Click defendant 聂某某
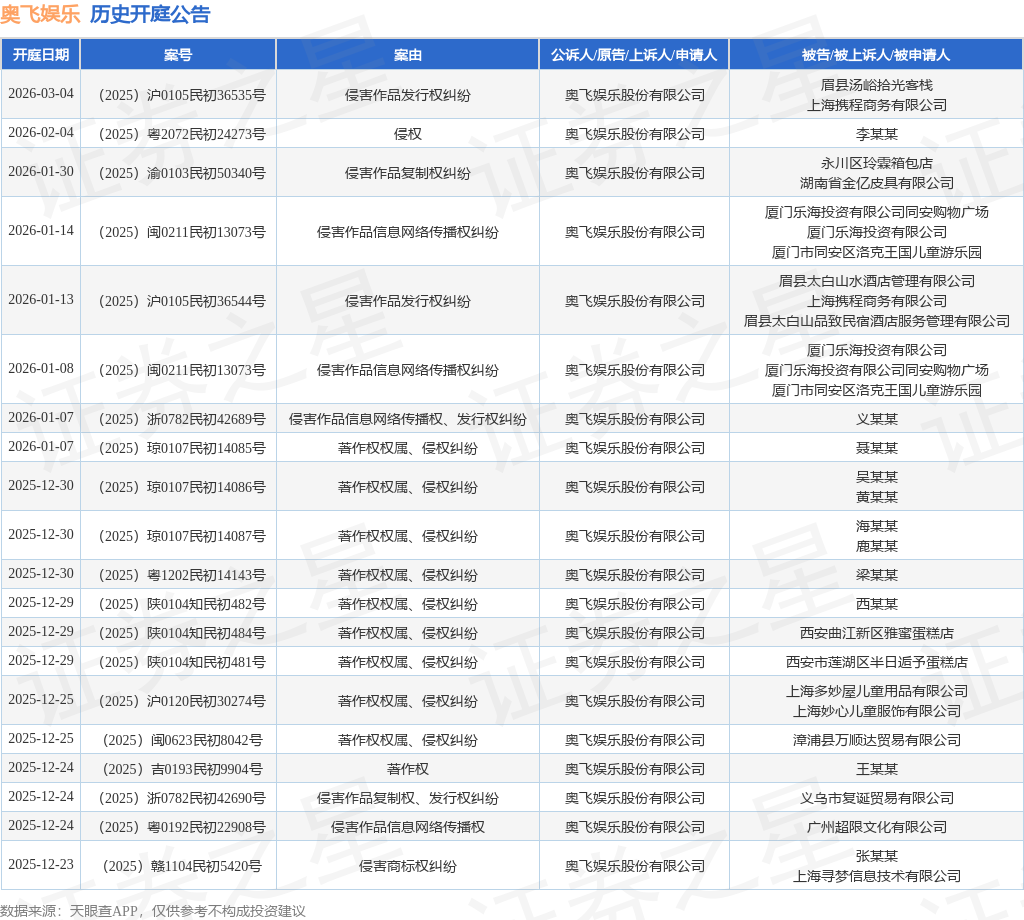1024x920 pixels. click(876, 449)
